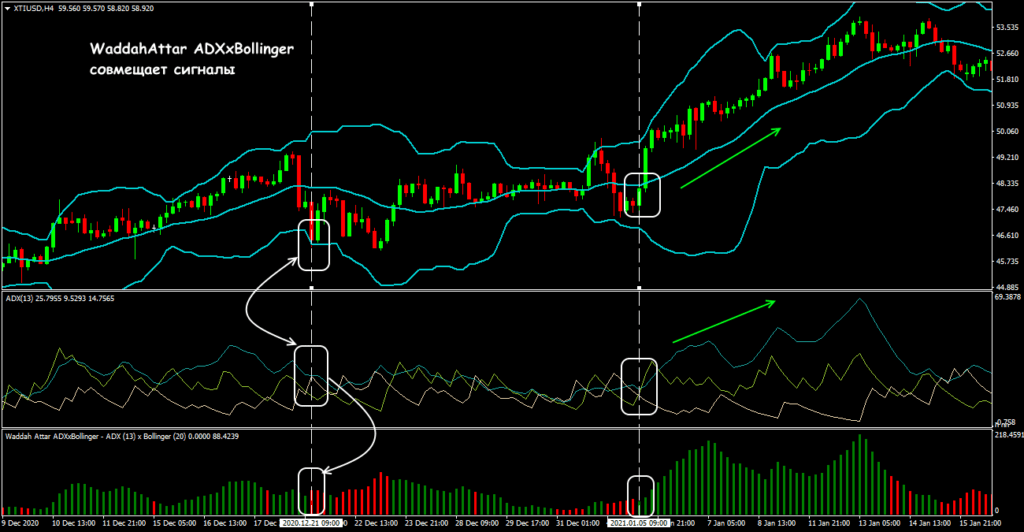Click the right white rectangle on price chart
The height and width of the screenshot is (532, 1024).
point(642,195)
